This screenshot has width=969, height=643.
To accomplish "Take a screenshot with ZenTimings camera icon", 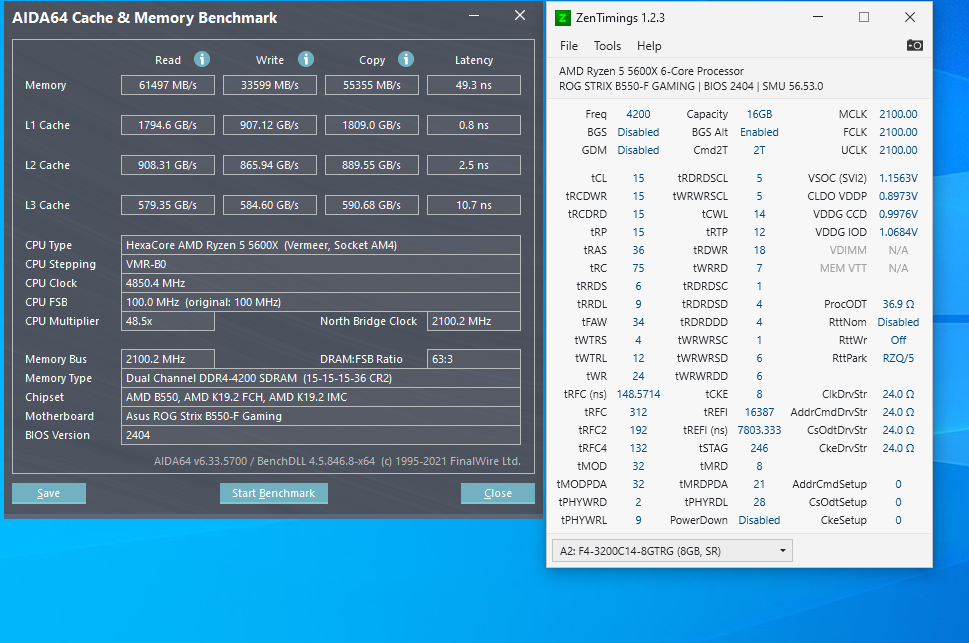I will tap(914, 45).
